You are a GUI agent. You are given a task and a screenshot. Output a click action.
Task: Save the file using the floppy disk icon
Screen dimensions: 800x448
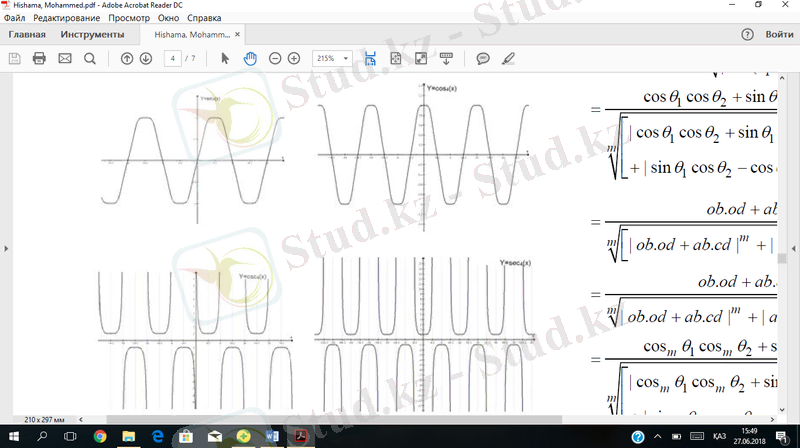[14, 59]
